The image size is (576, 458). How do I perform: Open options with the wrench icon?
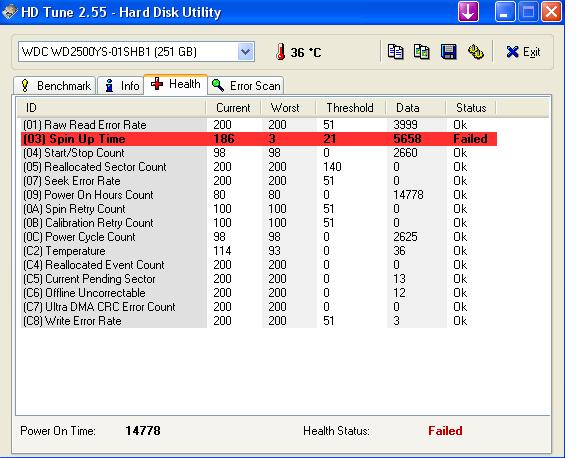(476, 52)
